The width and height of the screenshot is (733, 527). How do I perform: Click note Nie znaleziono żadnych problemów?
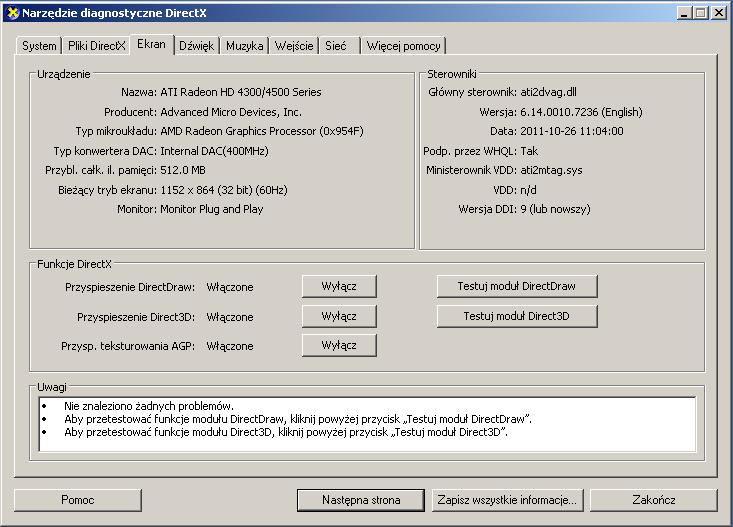149,406
